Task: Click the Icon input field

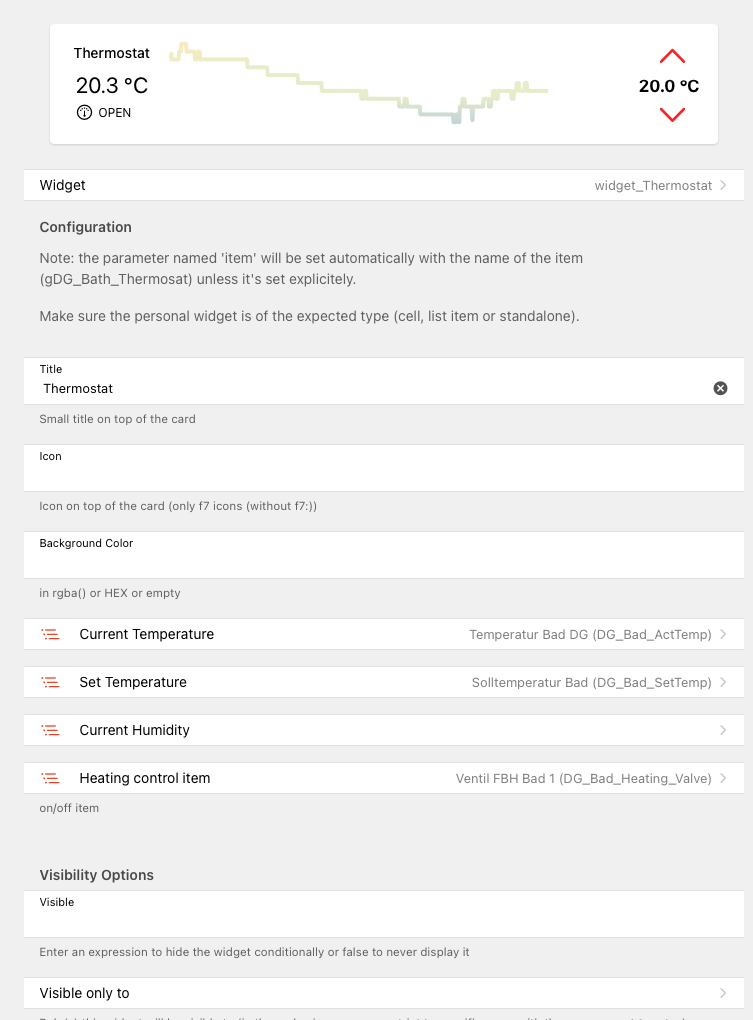Action: pyautogui.click(x=300, y=473)
